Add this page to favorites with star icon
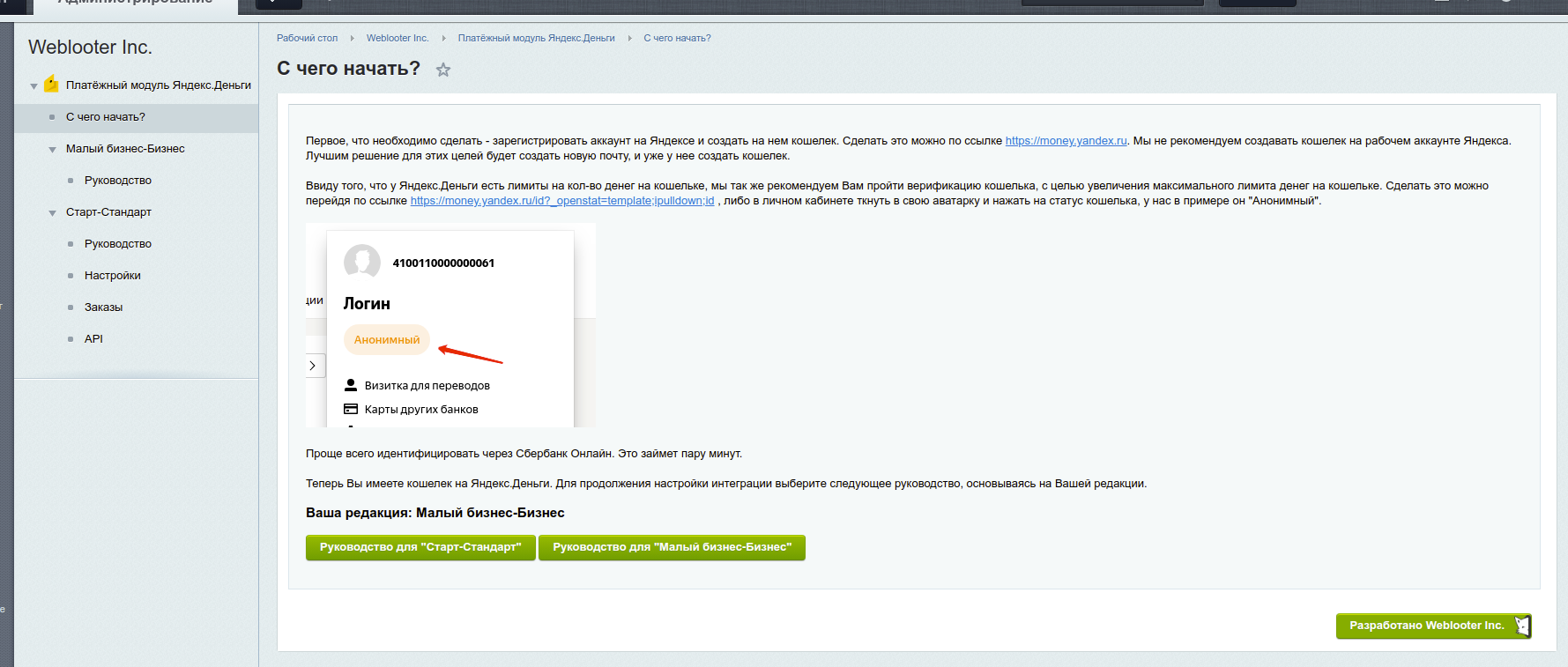Viewport: 1568px width, 667px height. click(x=443, y=70)
